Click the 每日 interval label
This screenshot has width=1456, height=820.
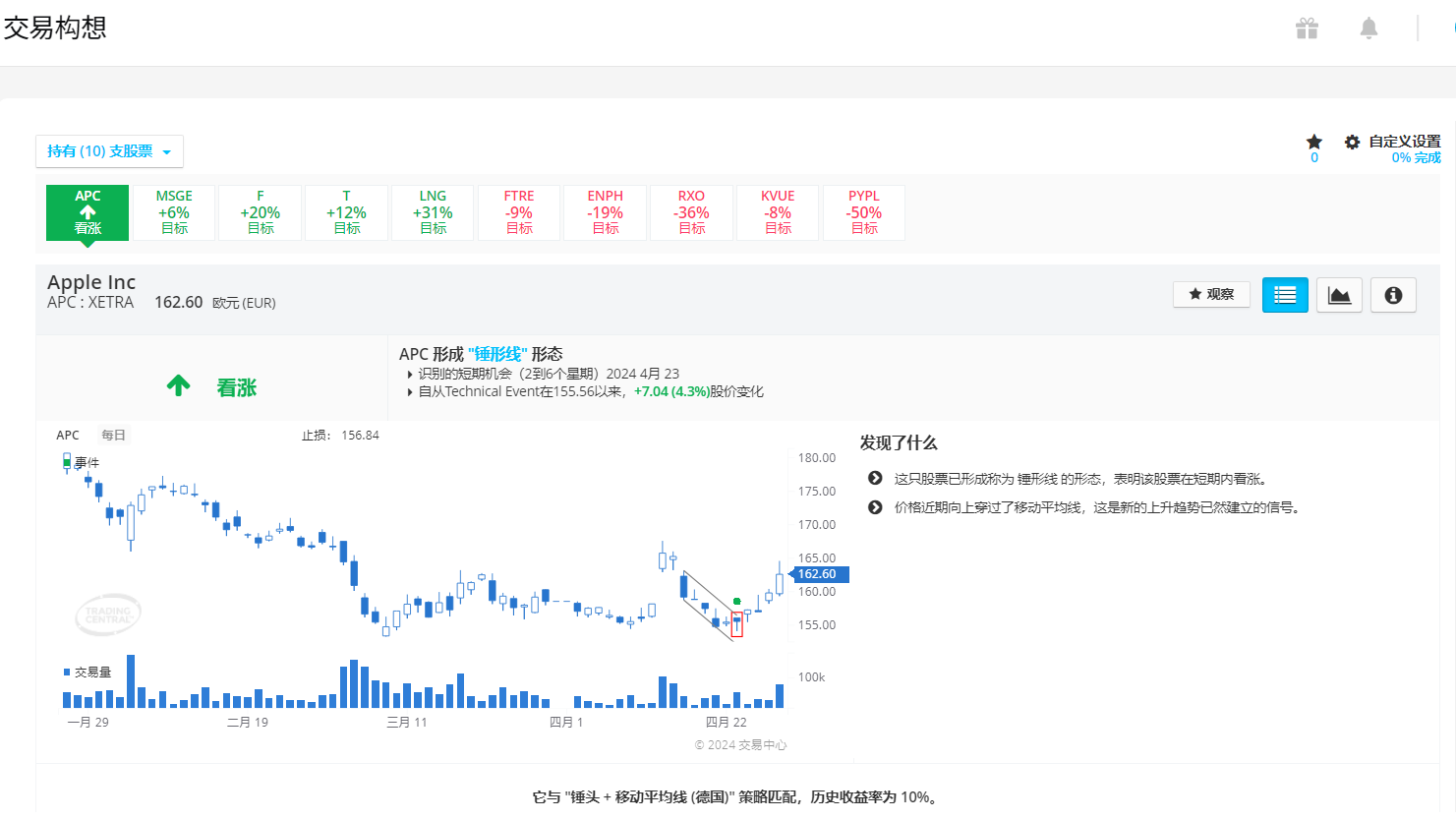pos(114,435)
